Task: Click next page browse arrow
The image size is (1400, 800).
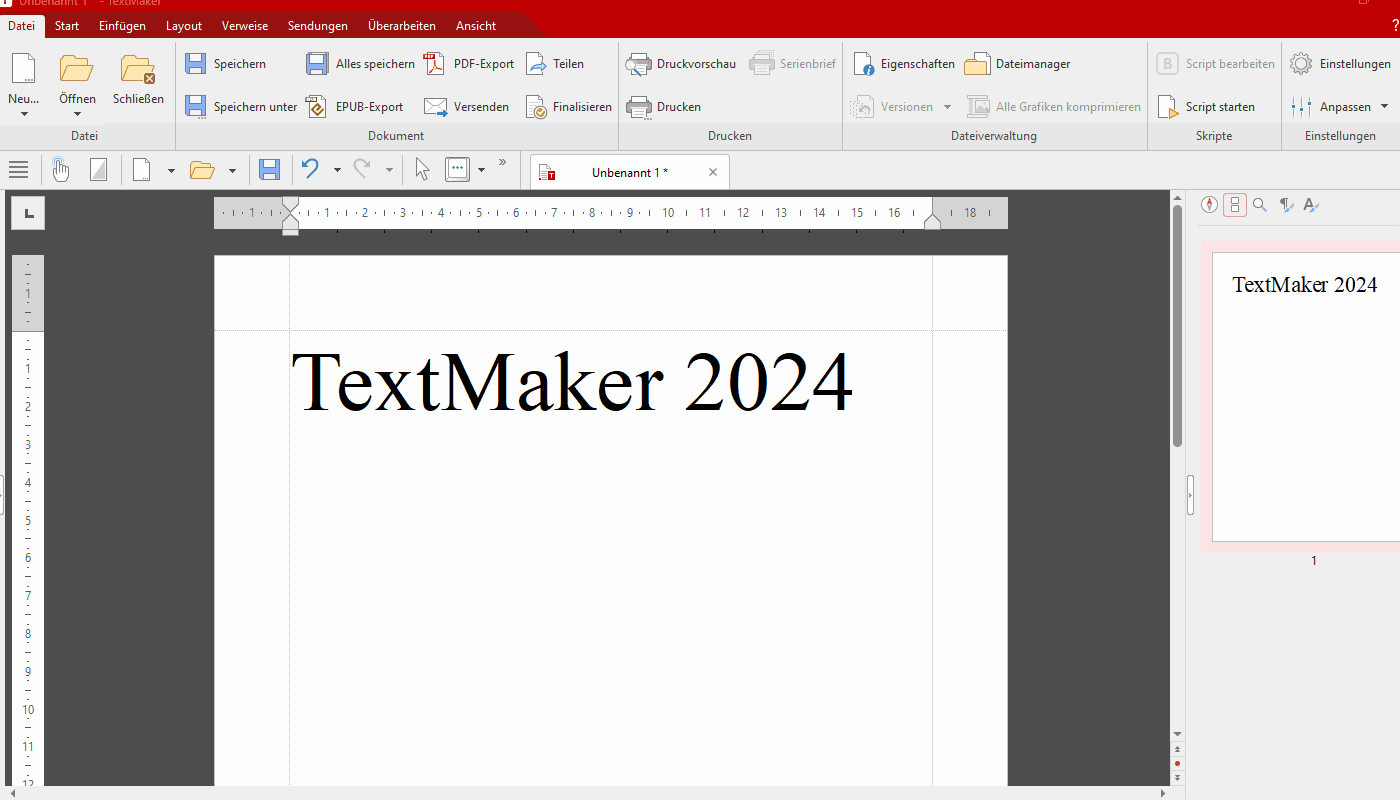Action: click(1177, 777)
